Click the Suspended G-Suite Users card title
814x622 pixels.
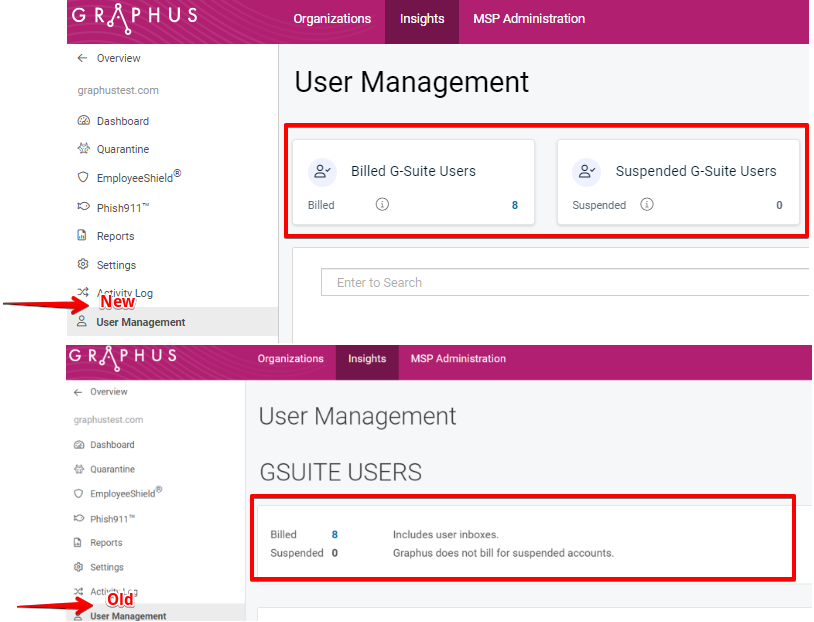(696, 171)
